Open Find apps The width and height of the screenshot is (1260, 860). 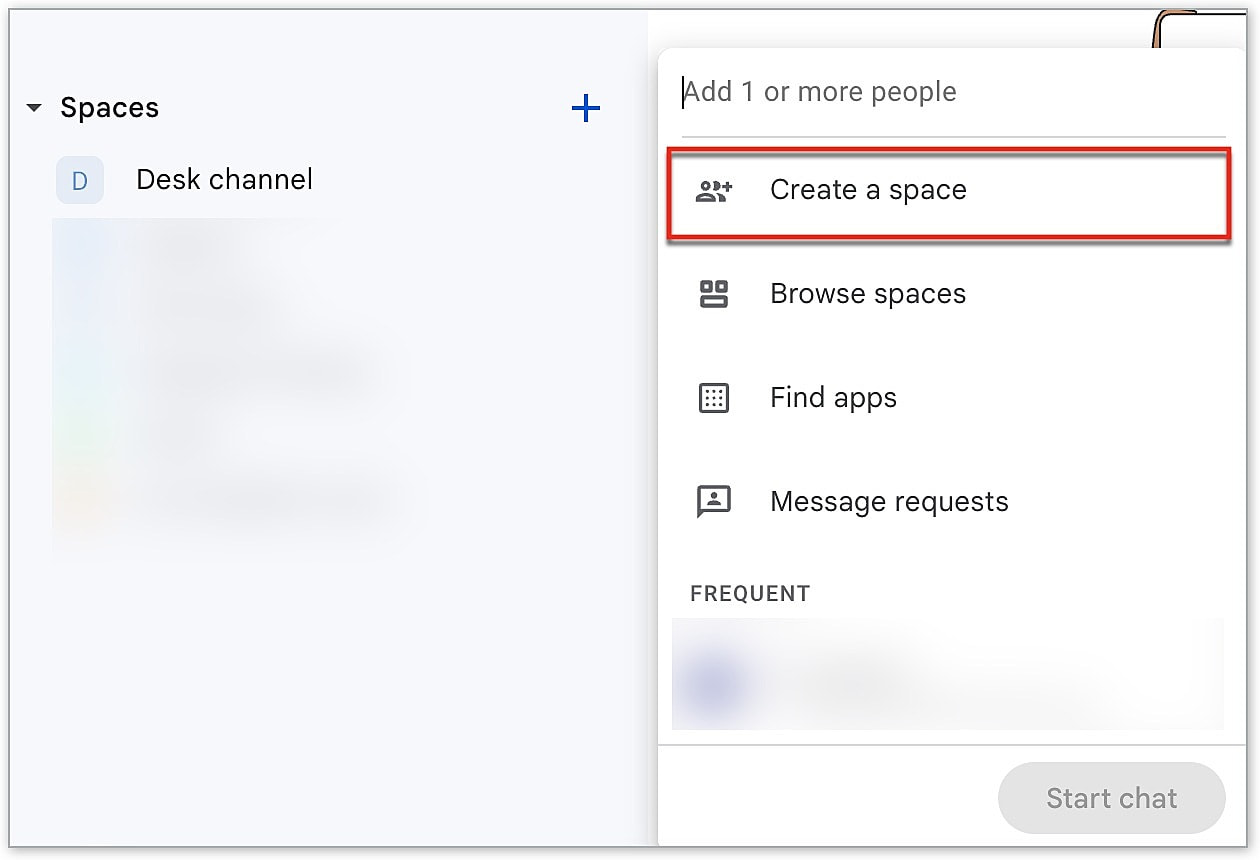click(x=833, y=398)
